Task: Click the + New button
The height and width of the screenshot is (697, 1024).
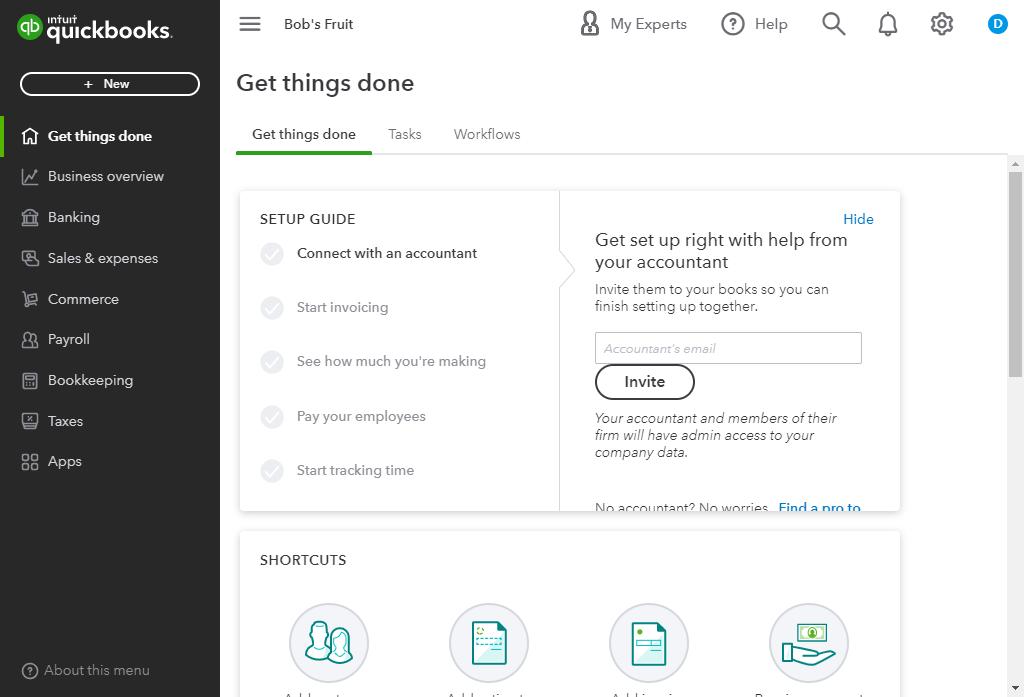Action: pyautogui.click(x=110, y=84)
